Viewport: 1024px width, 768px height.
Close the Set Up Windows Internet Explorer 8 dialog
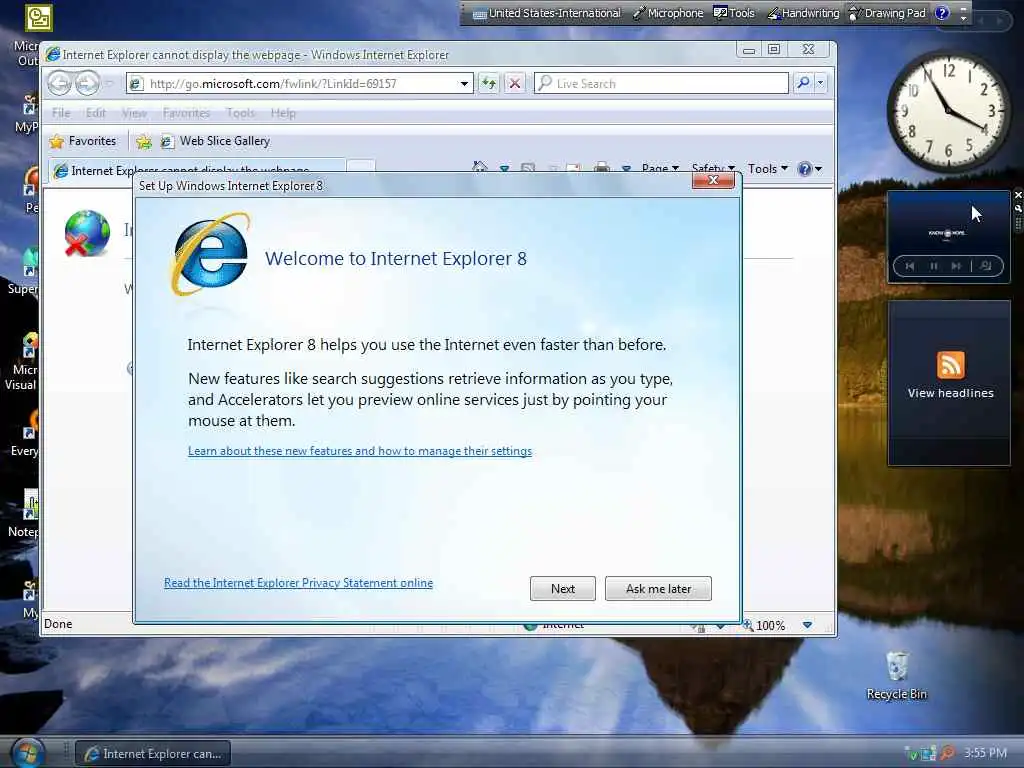(713, 181)
